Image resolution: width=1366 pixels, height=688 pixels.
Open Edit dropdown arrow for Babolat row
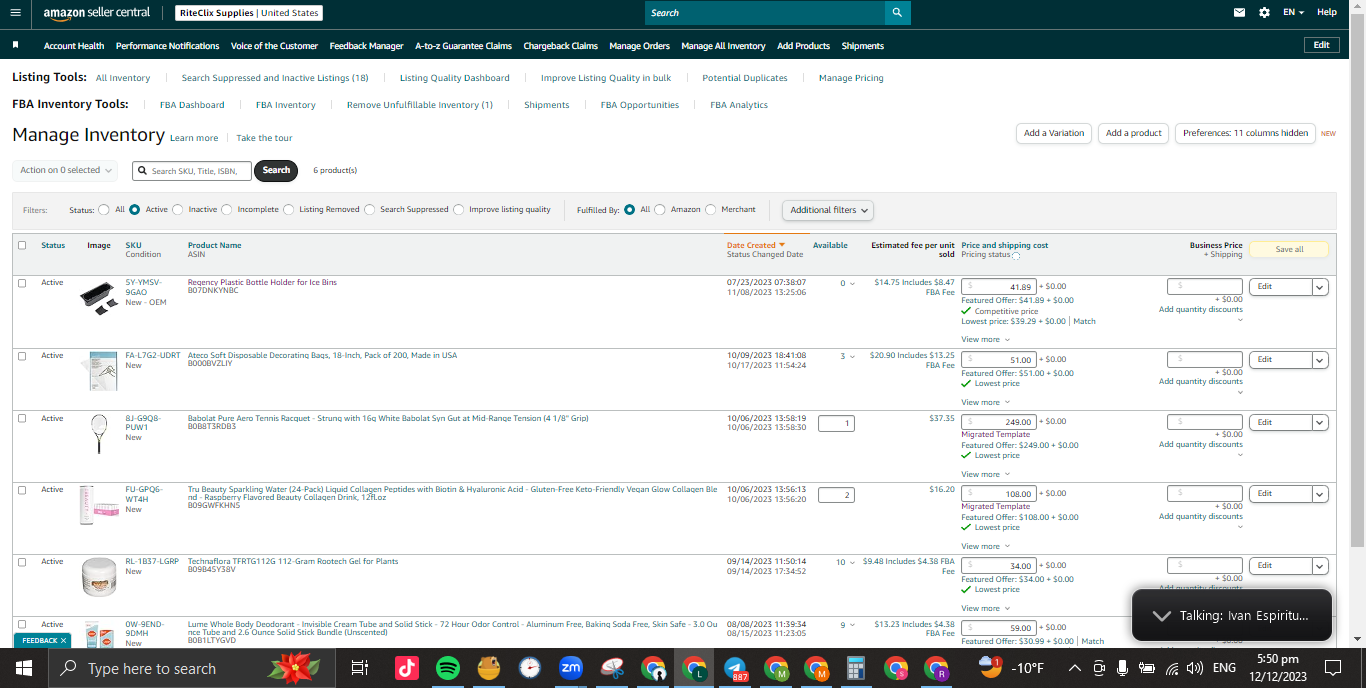click(x=1320, y=423)
